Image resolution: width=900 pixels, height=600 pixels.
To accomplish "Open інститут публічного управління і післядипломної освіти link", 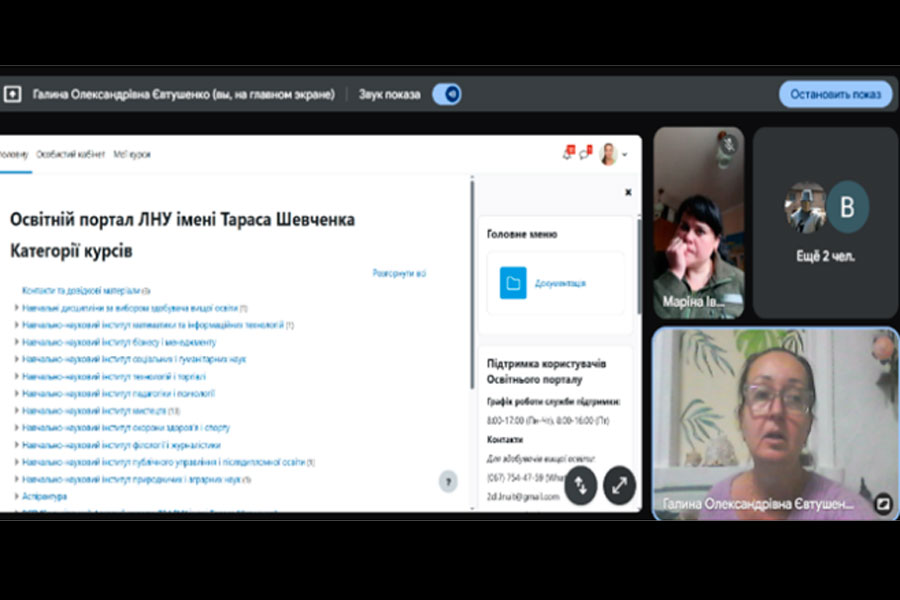I will tap(164, 462).
